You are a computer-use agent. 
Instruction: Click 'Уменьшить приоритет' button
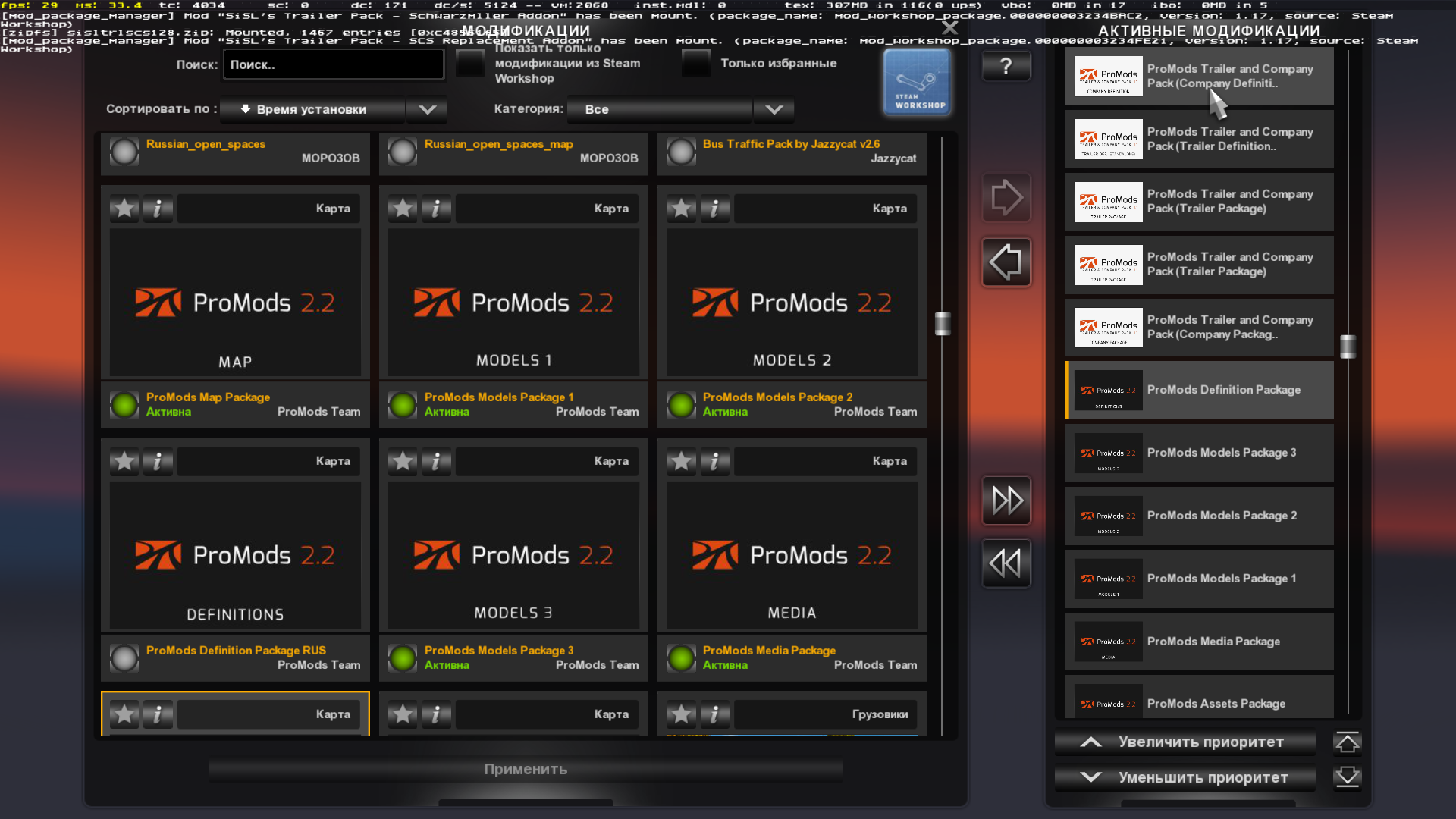pos(1185,778)
